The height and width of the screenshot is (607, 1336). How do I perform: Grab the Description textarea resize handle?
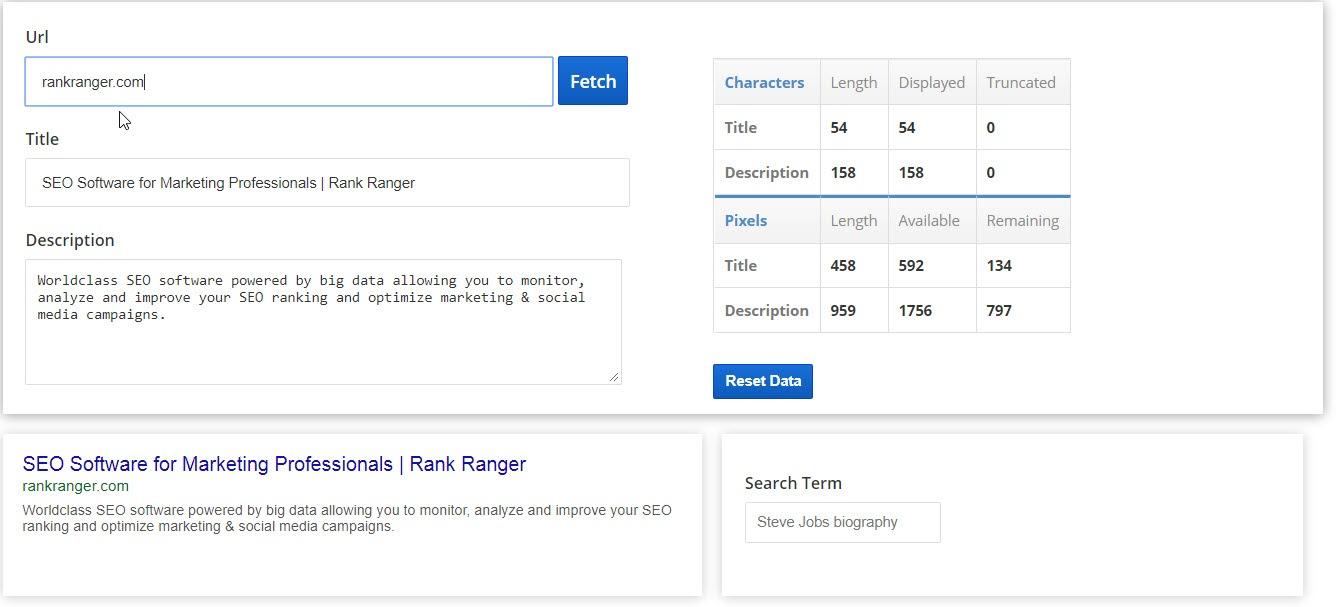click(614, 377)
